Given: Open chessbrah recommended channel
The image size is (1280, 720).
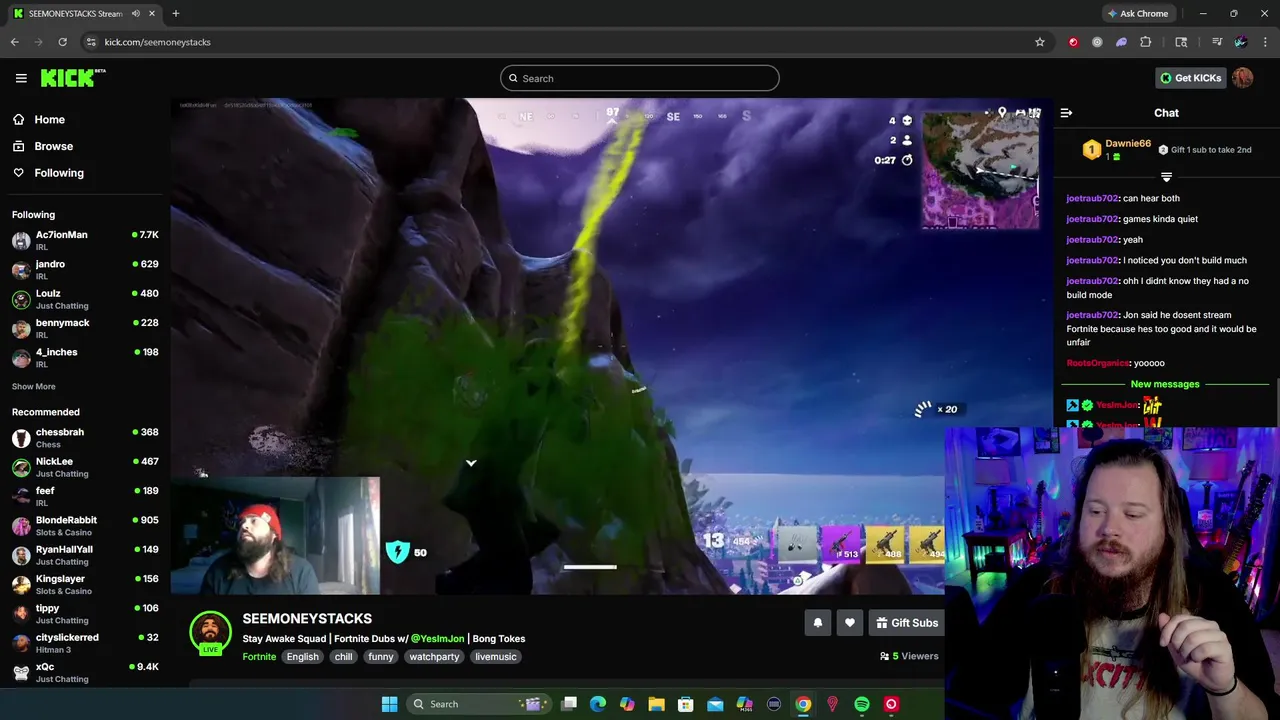Looking at the screenshot, I should [85, 438].
